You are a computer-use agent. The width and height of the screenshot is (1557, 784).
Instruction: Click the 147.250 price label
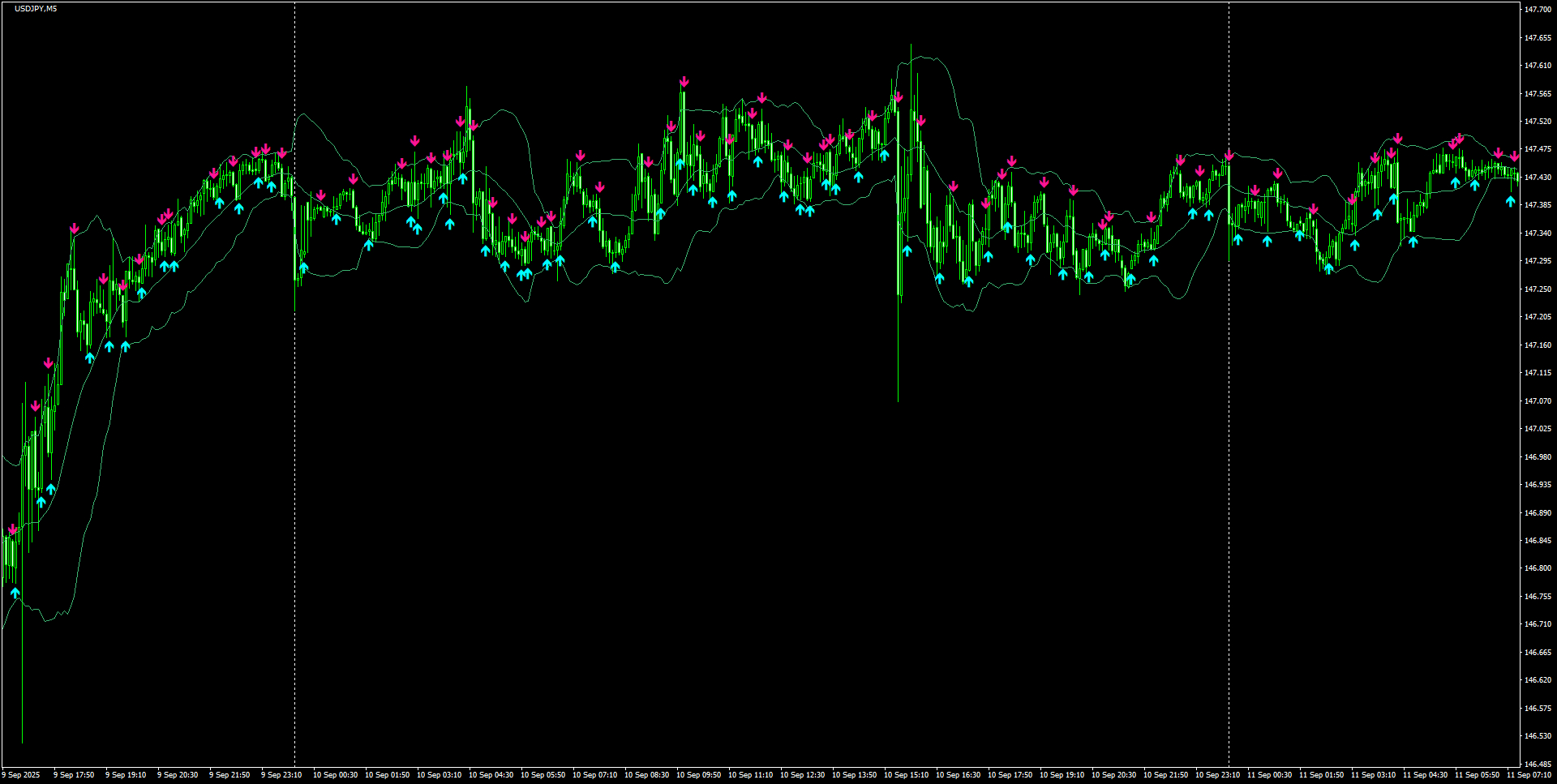click(x=1538, y=289)
